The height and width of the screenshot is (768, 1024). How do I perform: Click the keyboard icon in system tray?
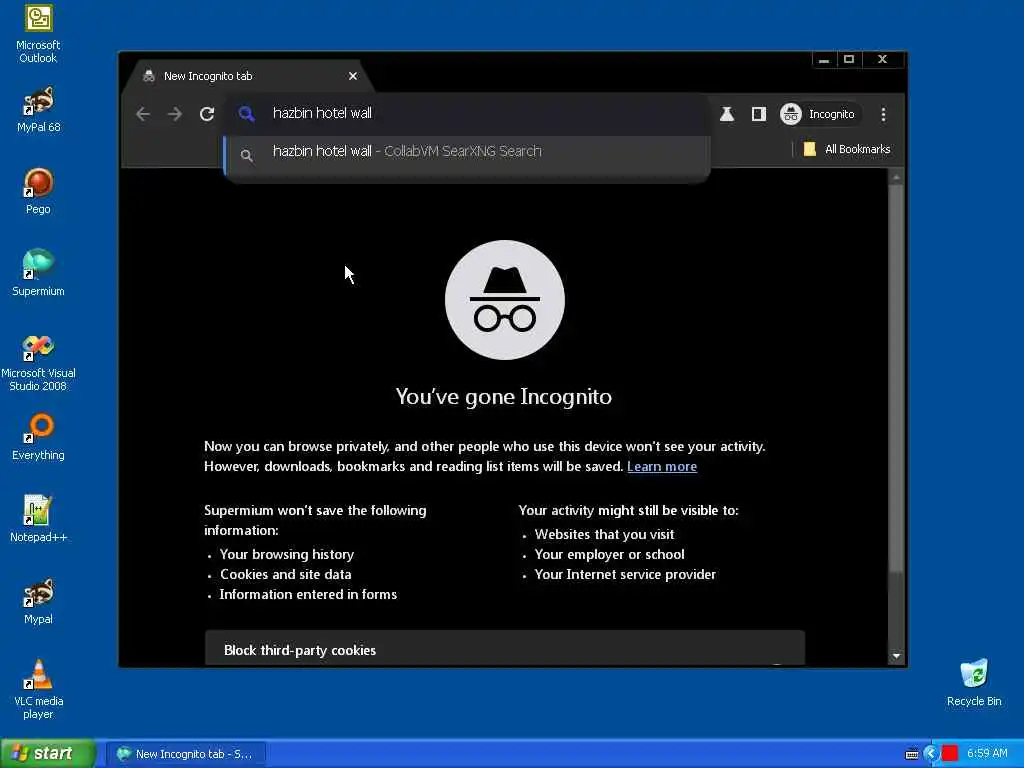[912, 754]
